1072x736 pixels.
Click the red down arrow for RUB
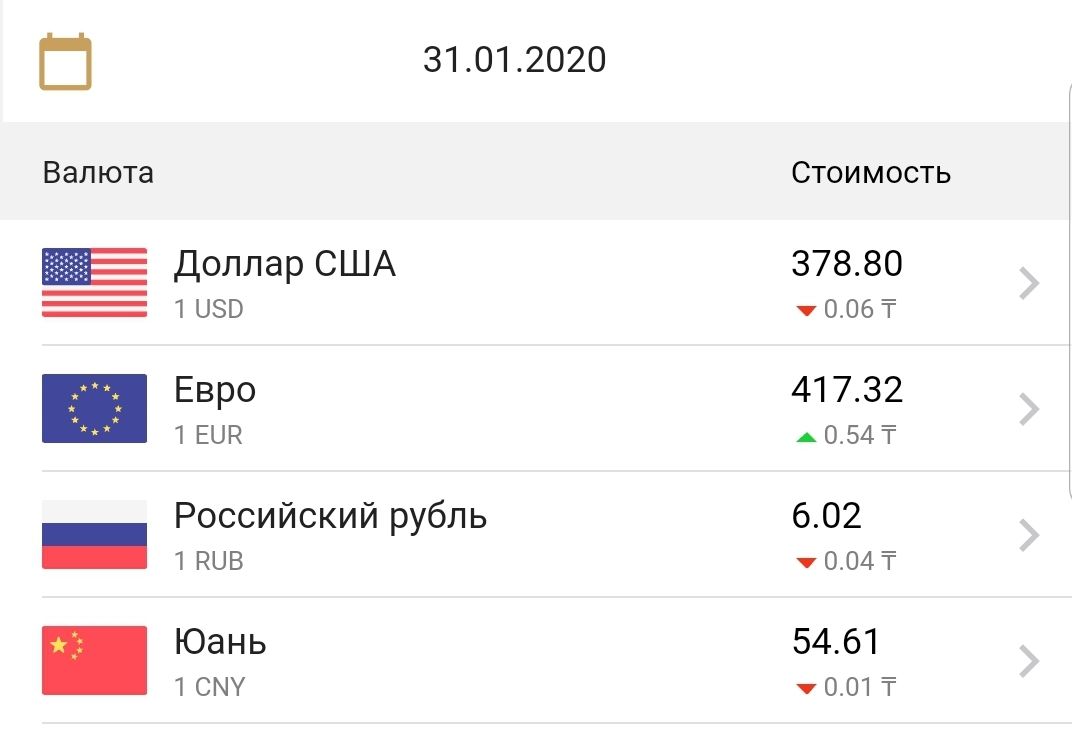[806, 562]
